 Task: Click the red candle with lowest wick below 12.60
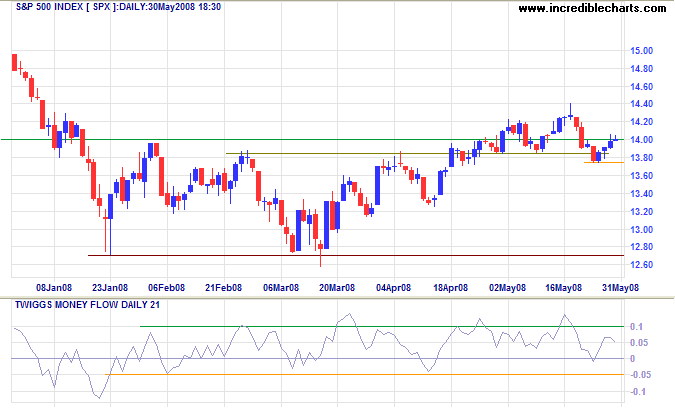[320, 252]
